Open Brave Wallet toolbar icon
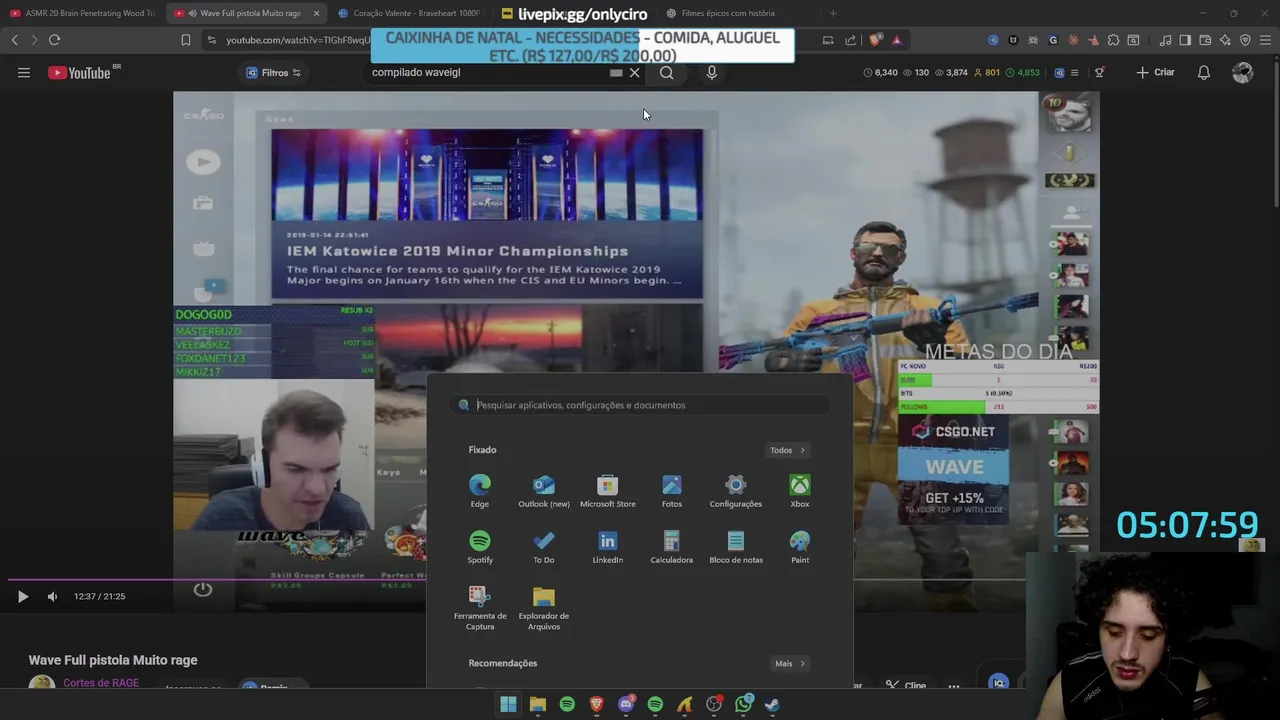This screenshot has height=720, width=1280. [x=1205, y=40]
